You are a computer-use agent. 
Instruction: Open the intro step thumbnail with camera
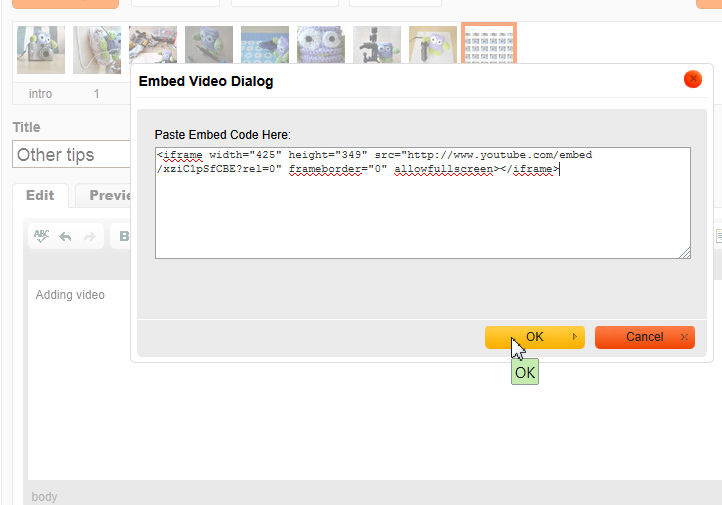41,50
